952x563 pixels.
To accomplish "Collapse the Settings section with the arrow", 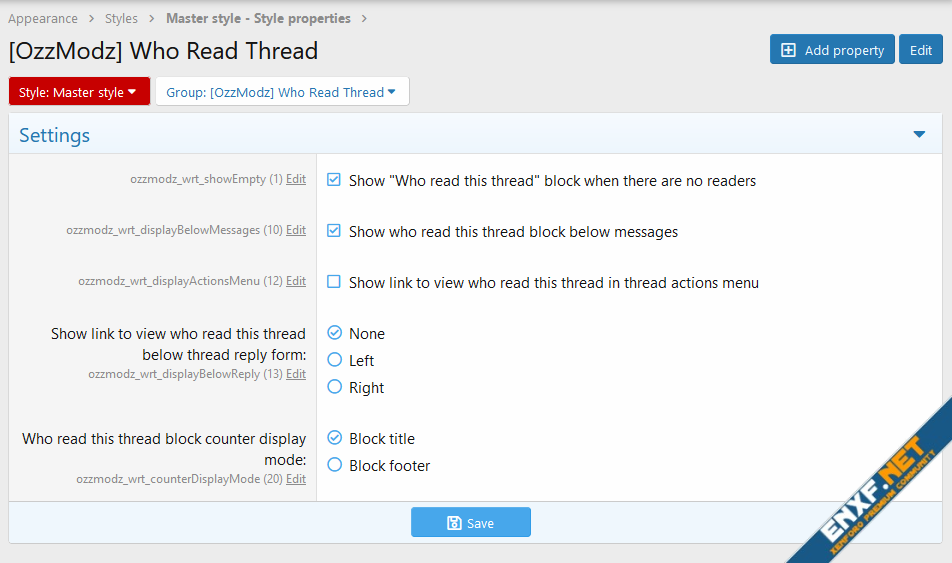I will (919, 135).
